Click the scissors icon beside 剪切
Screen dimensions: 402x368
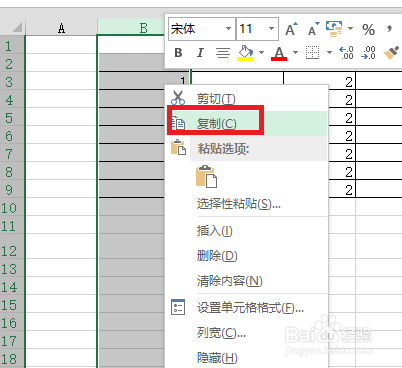point(178,98)
